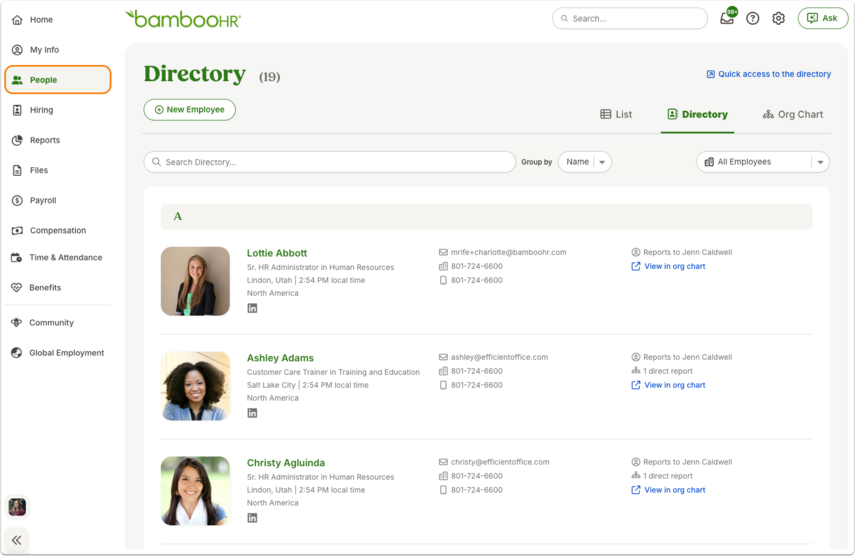View Lottie Abbott in org chart

[x=675, y=267]
